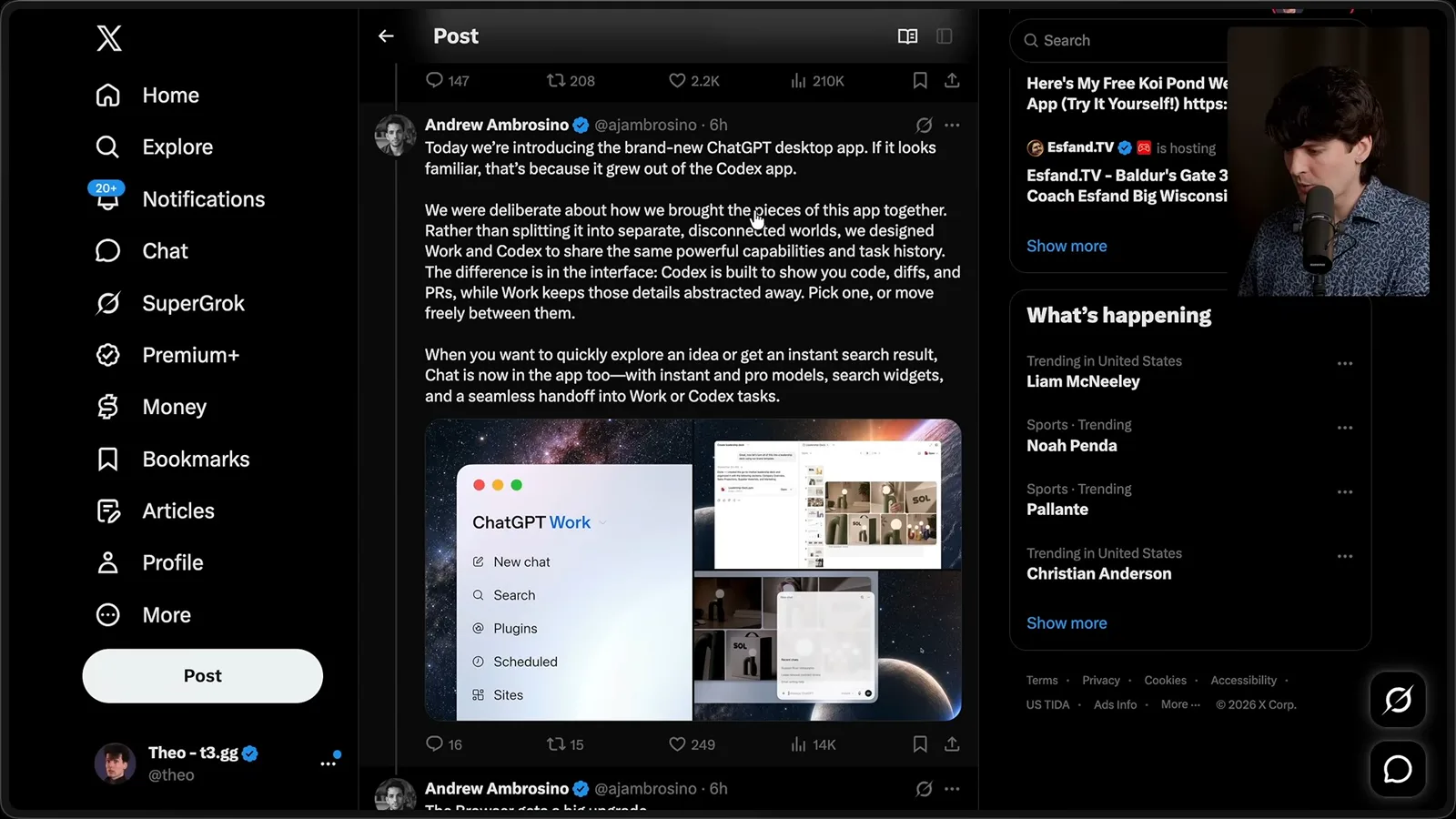The height and width of the screenshot is (819, 1456).
Task: Open Andrew Ambrosino's avatar on the first post
Action: [396, 136]
